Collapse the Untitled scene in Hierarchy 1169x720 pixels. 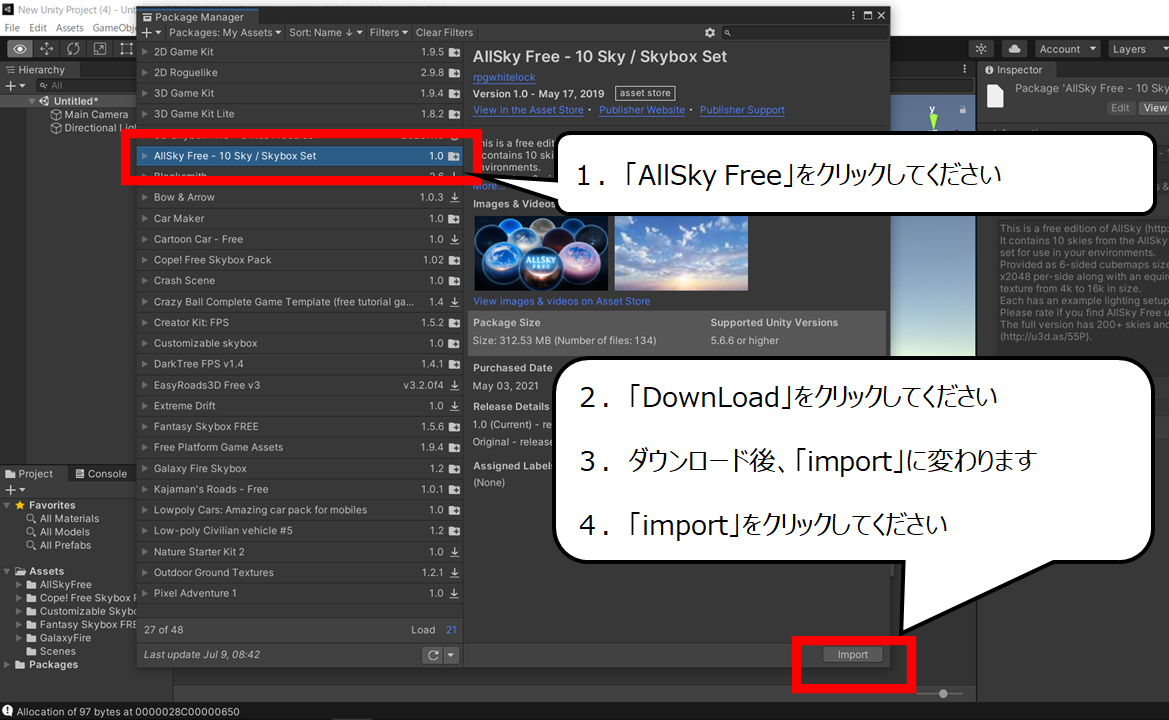coord(32,101)
